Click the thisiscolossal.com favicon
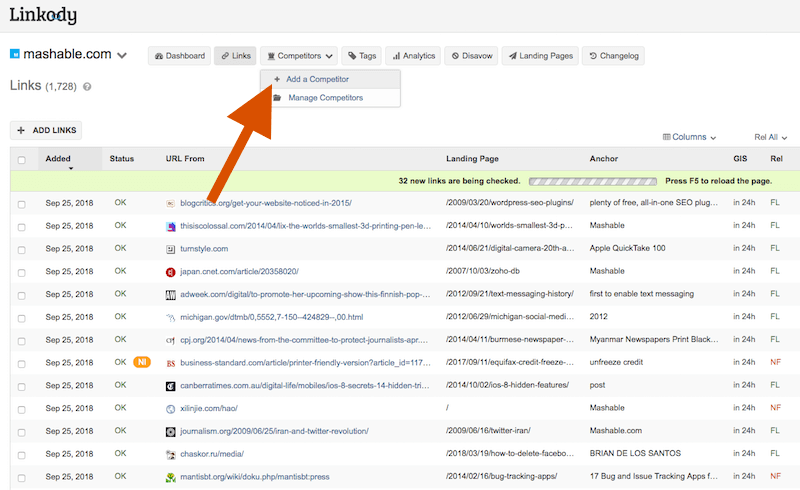 [x=170, y=226]
